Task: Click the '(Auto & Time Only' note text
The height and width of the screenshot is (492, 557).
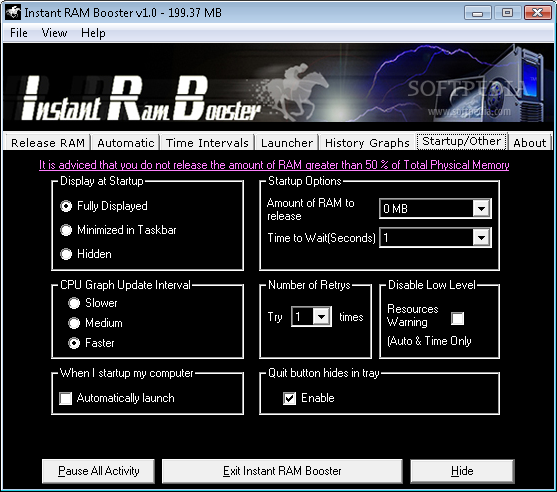Action: (429, 341)
